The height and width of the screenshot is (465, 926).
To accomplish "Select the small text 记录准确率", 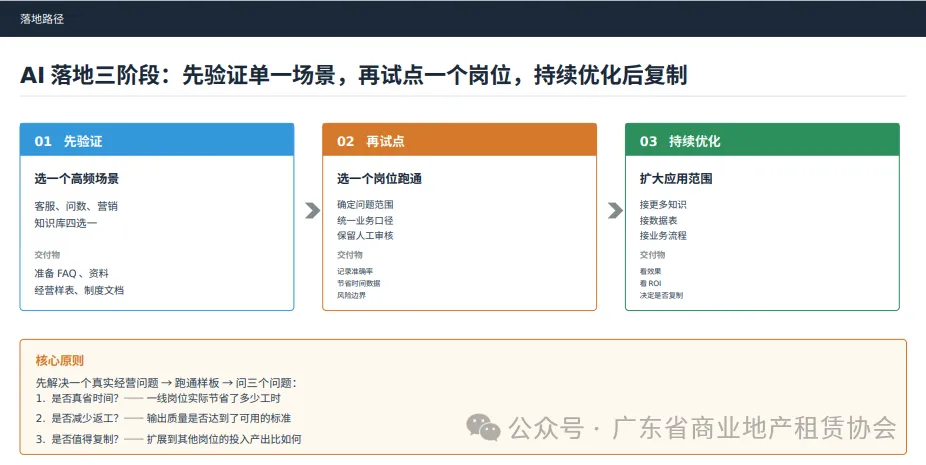I will 355,271.
